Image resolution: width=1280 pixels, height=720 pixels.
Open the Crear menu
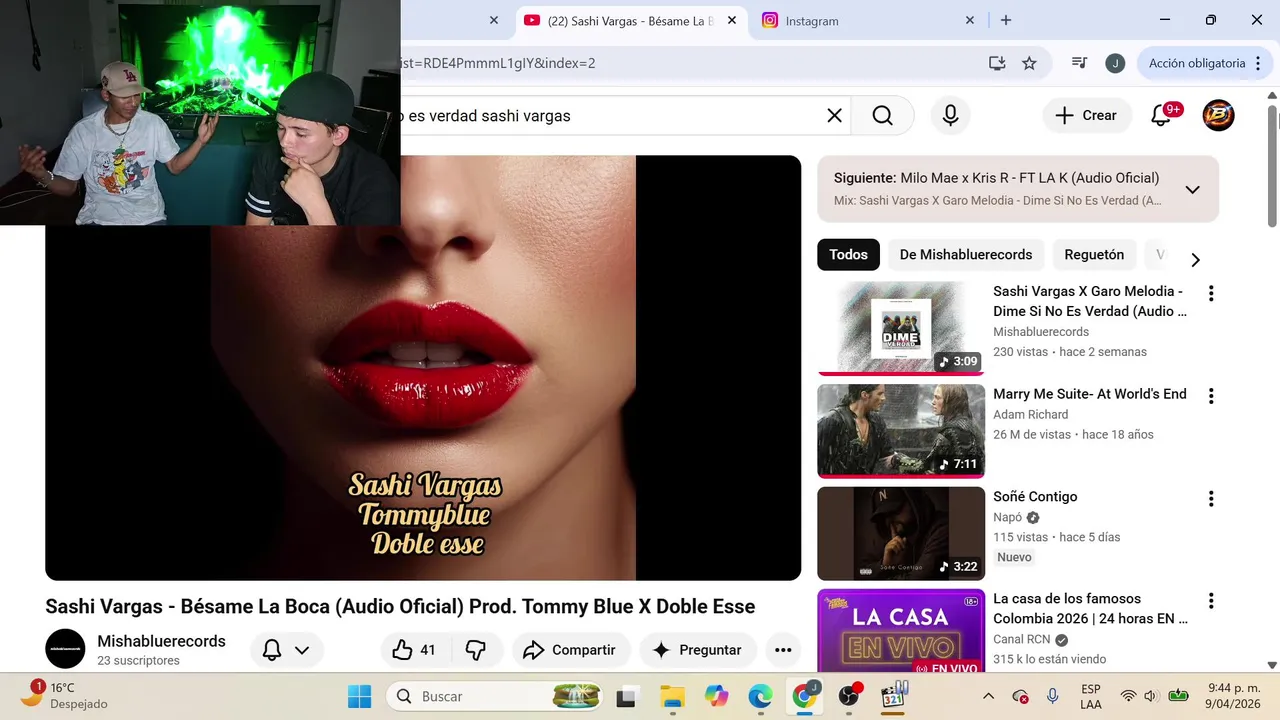1087,116
